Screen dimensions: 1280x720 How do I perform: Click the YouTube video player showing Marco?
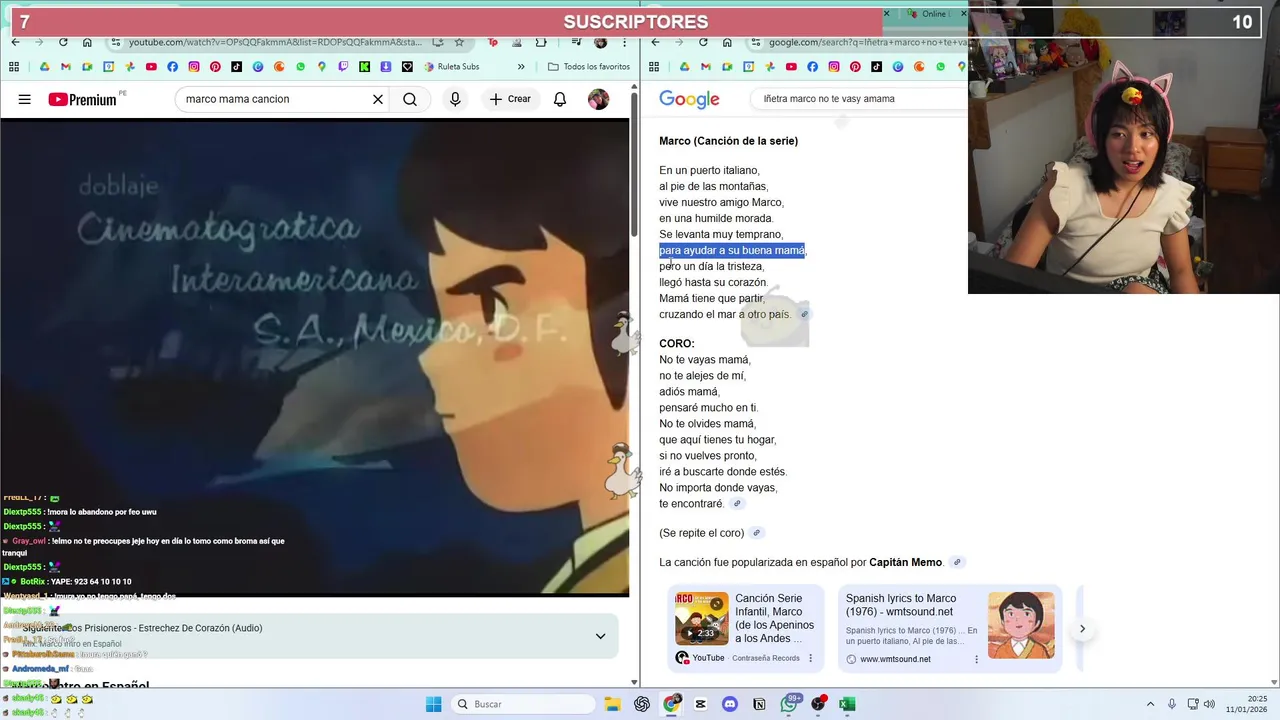pyautogui.click(x=314, y=357)
